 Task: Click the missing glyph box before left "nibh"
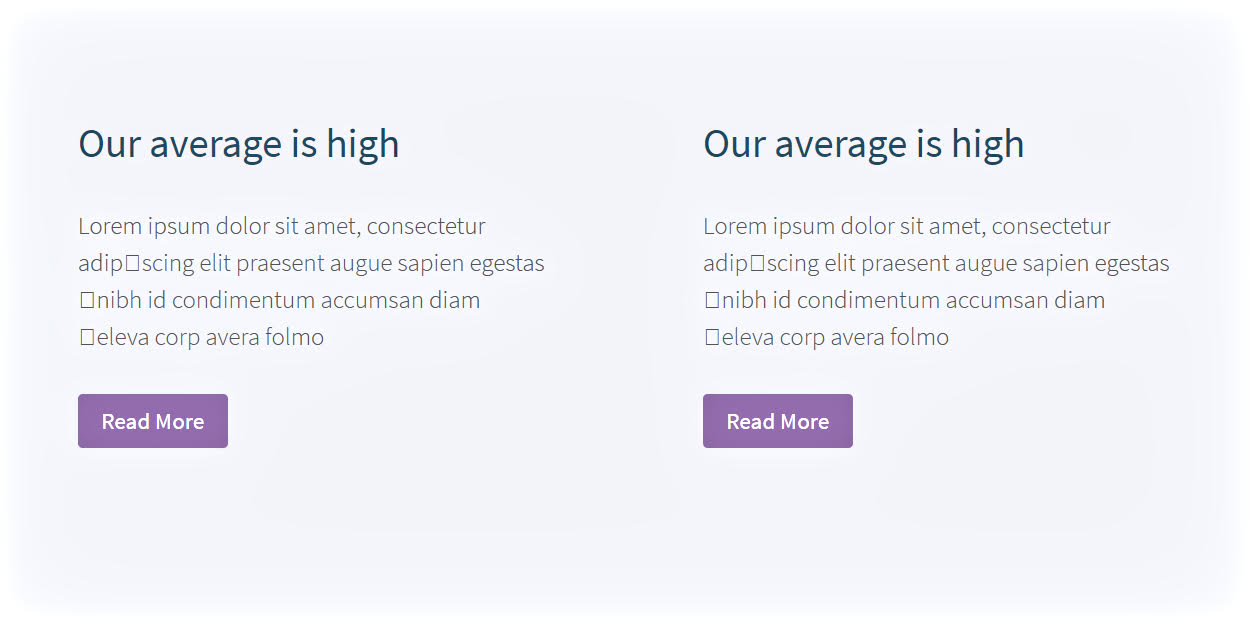87,301
